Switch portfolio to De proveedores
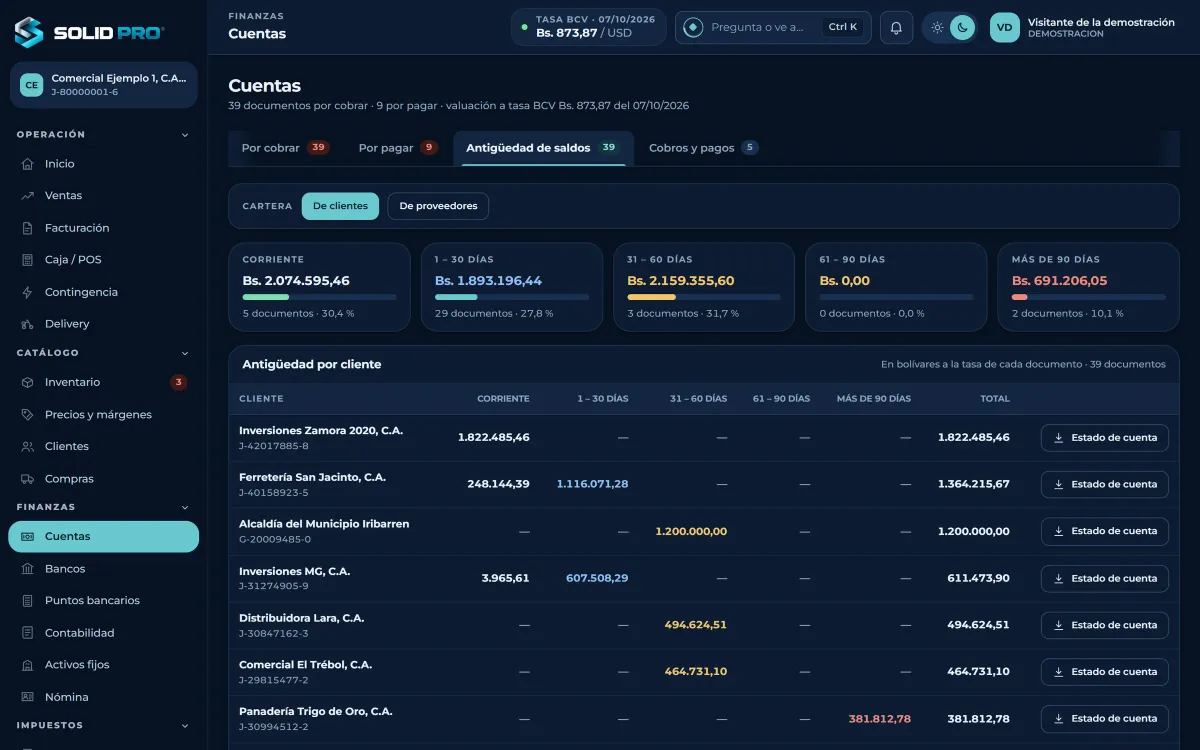1200x750 pixels. point(438,206)
